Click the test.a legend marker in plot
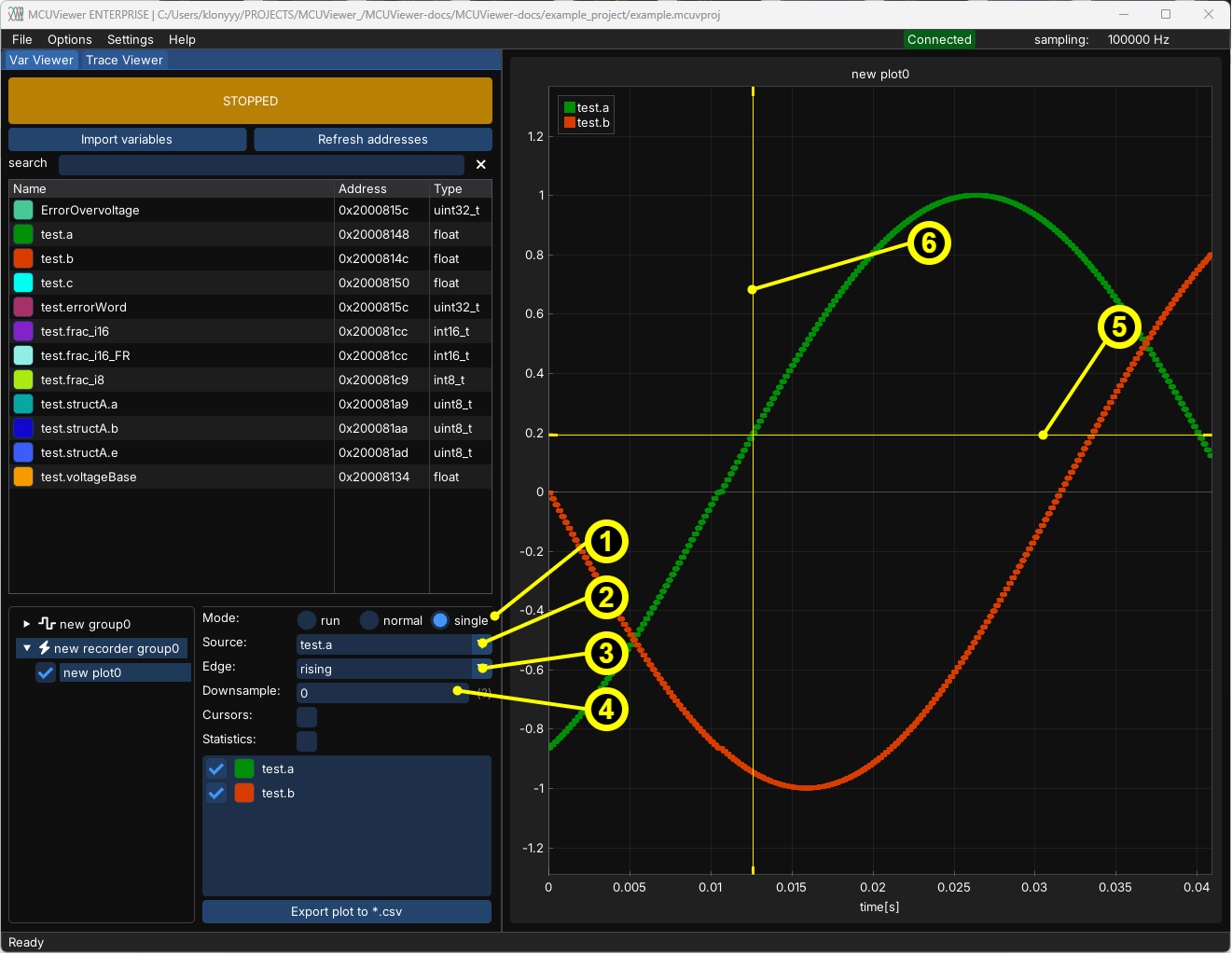This screenshot has width=1232, height=955. point(570,108)
